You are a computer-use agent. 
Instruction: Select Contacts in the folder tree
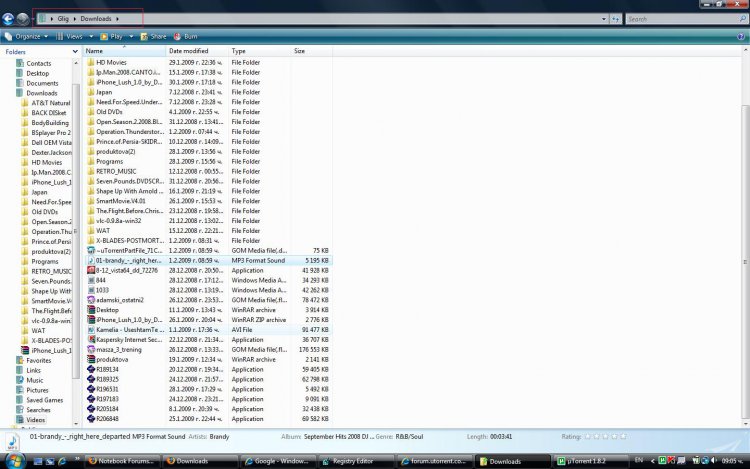[x=38, y=63]
